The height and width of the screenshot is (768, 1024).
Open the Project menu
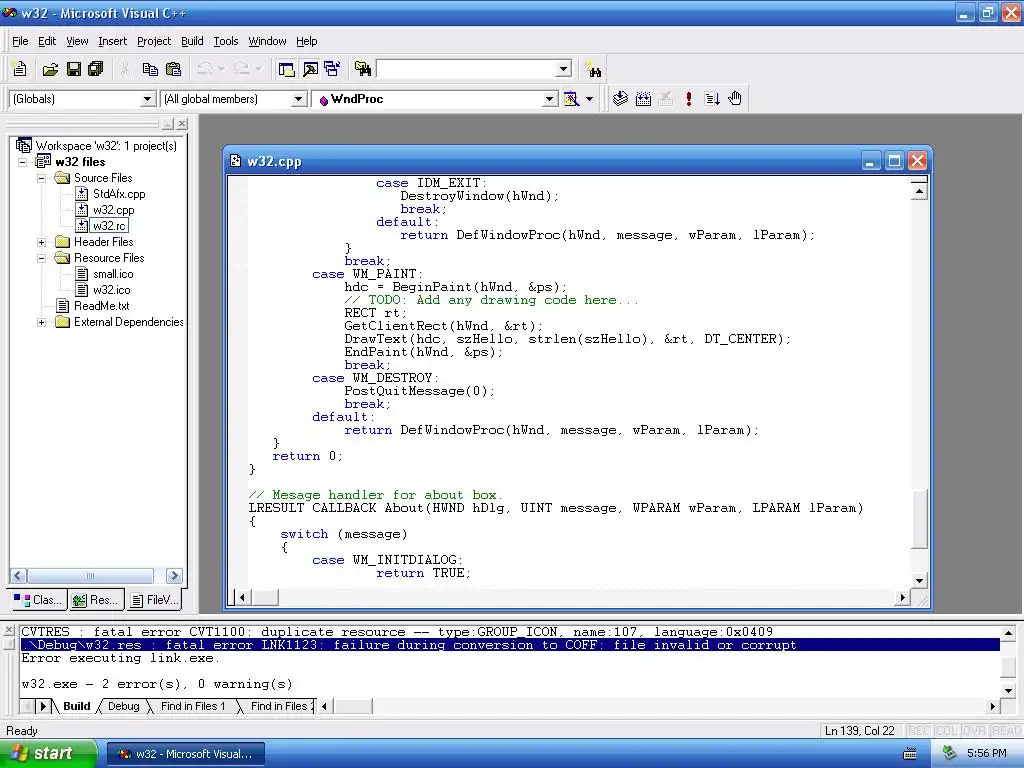(x=154, y=41)
